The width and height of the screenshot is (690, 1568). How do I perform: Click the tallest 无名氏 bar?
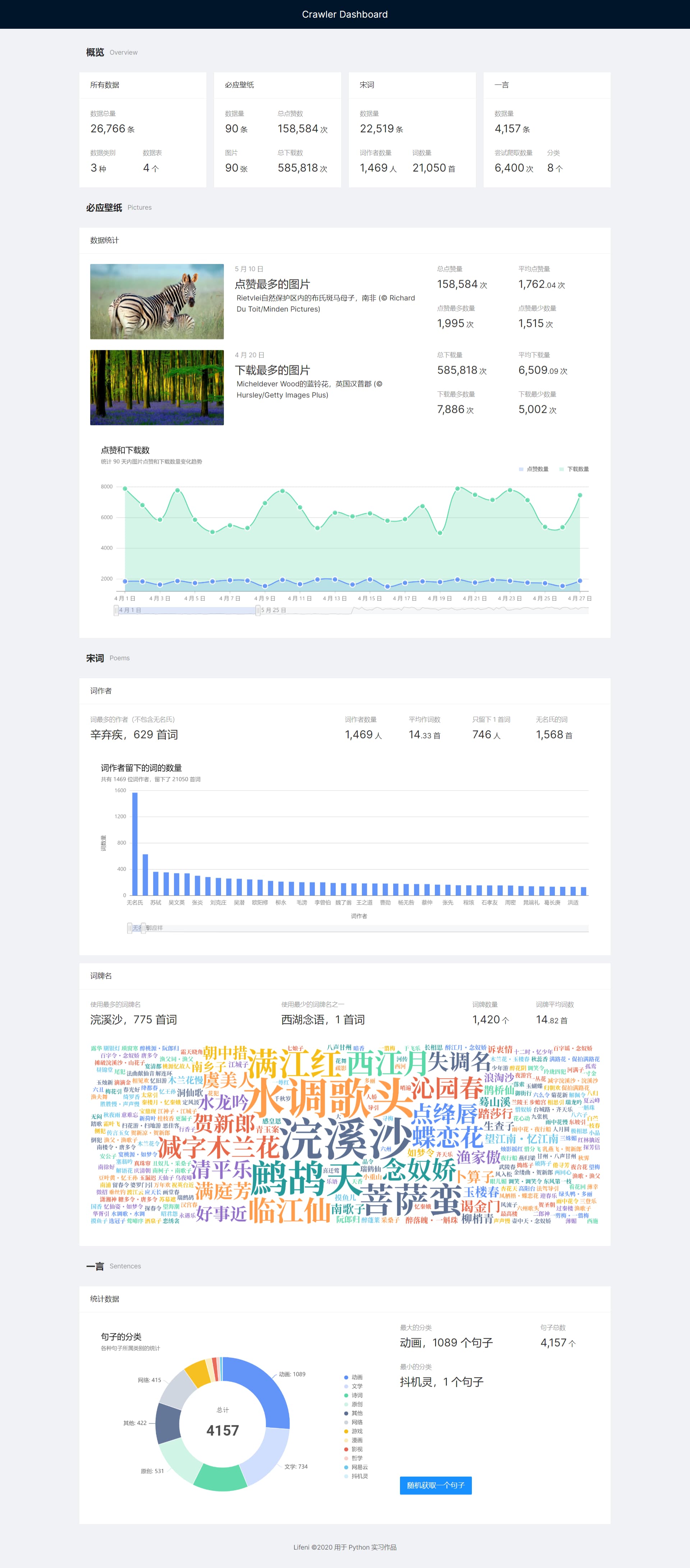click(135, 844)
